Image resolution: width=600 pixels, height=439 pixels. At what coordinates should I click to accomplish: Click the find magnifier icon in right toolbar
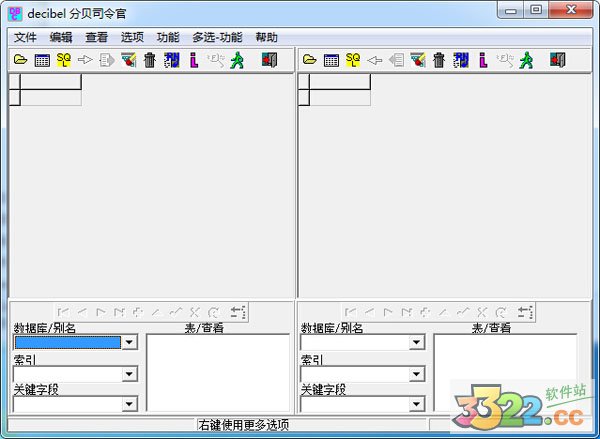click(x=505, y=60)
